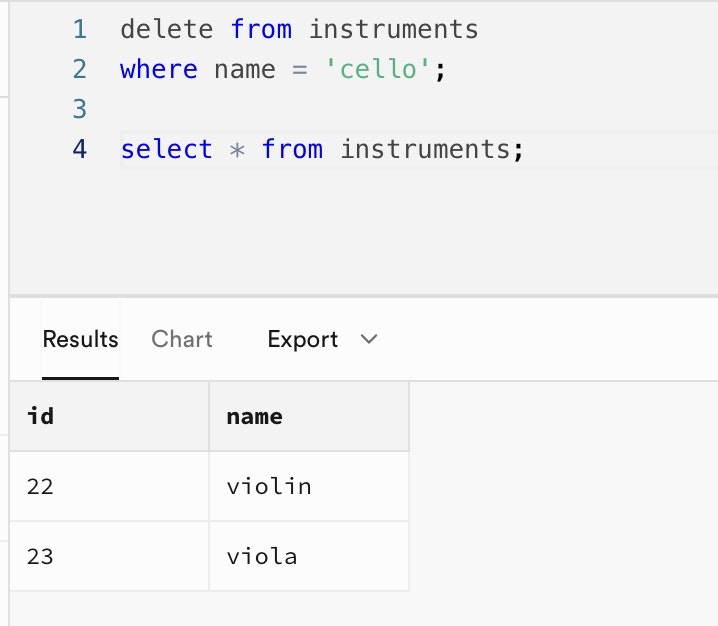Select the Results tab
This screenshot has width=718, height=626.
(x=80, y=340)
